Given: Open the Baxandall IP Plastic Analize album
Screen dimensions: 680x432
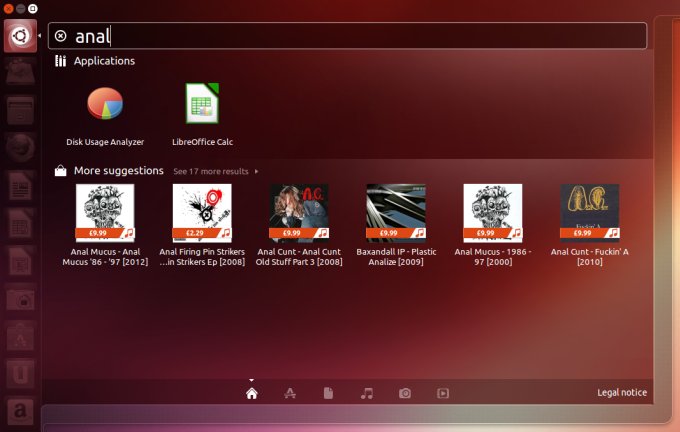Looking at the screenshot, I should [x=396, y=213].
